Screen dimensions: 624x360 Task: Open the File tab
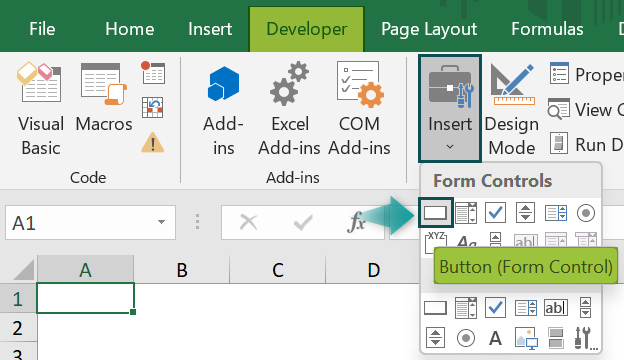42,29
